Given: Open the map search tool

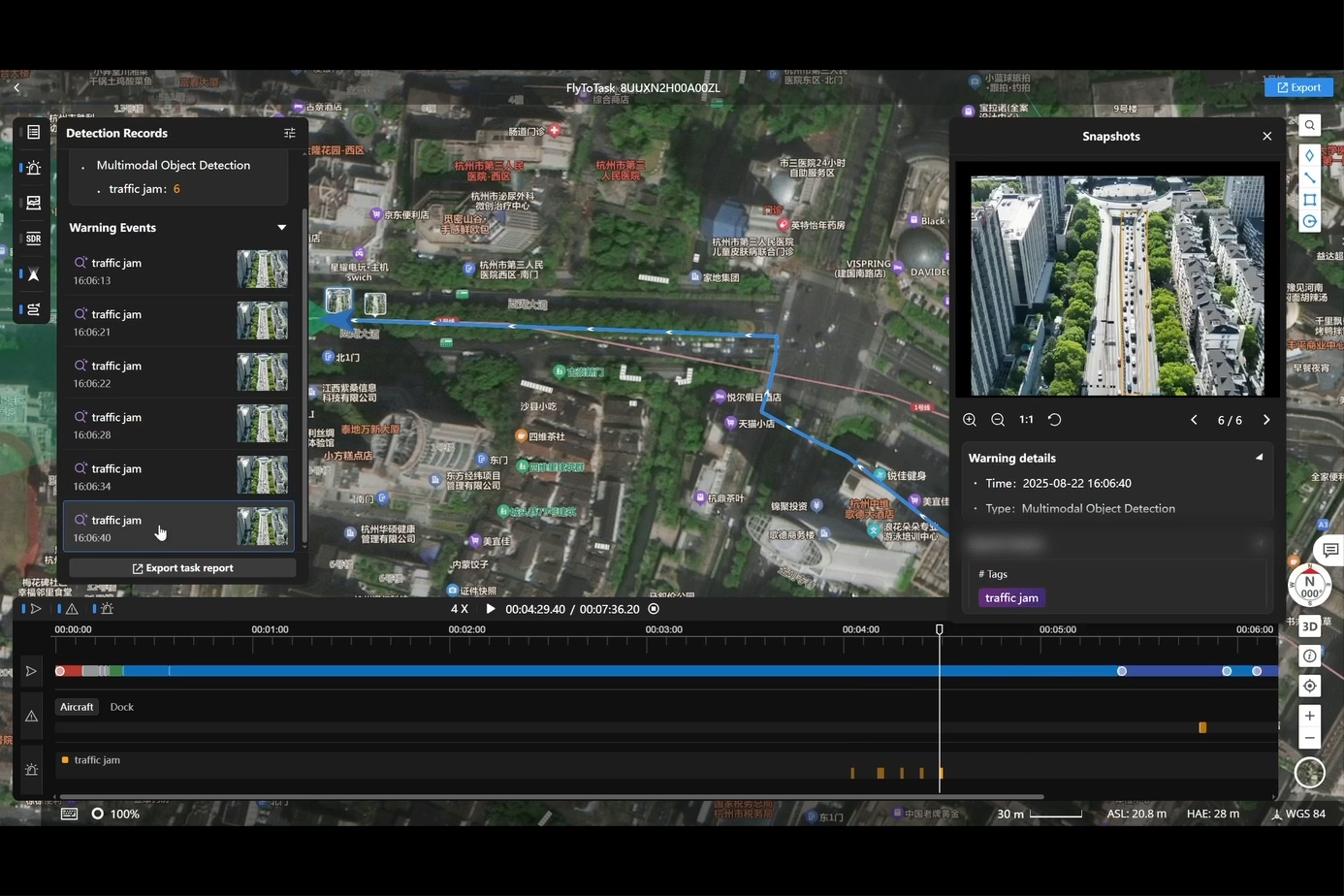Looking at the screenshot, I should 1309,125.
